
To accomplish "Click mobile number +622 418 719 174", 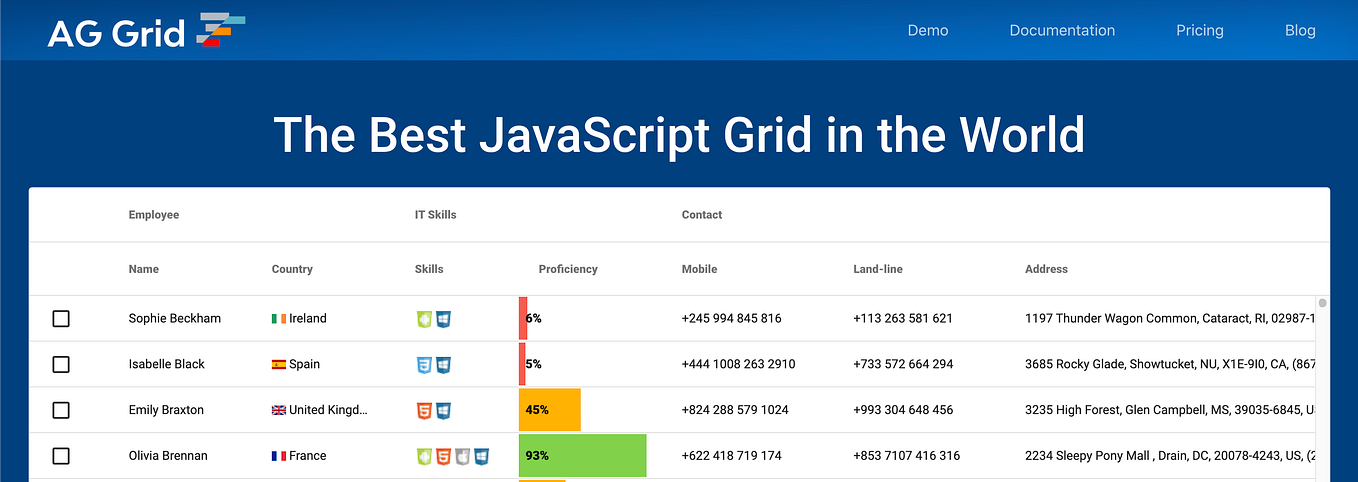I will 731,456.
